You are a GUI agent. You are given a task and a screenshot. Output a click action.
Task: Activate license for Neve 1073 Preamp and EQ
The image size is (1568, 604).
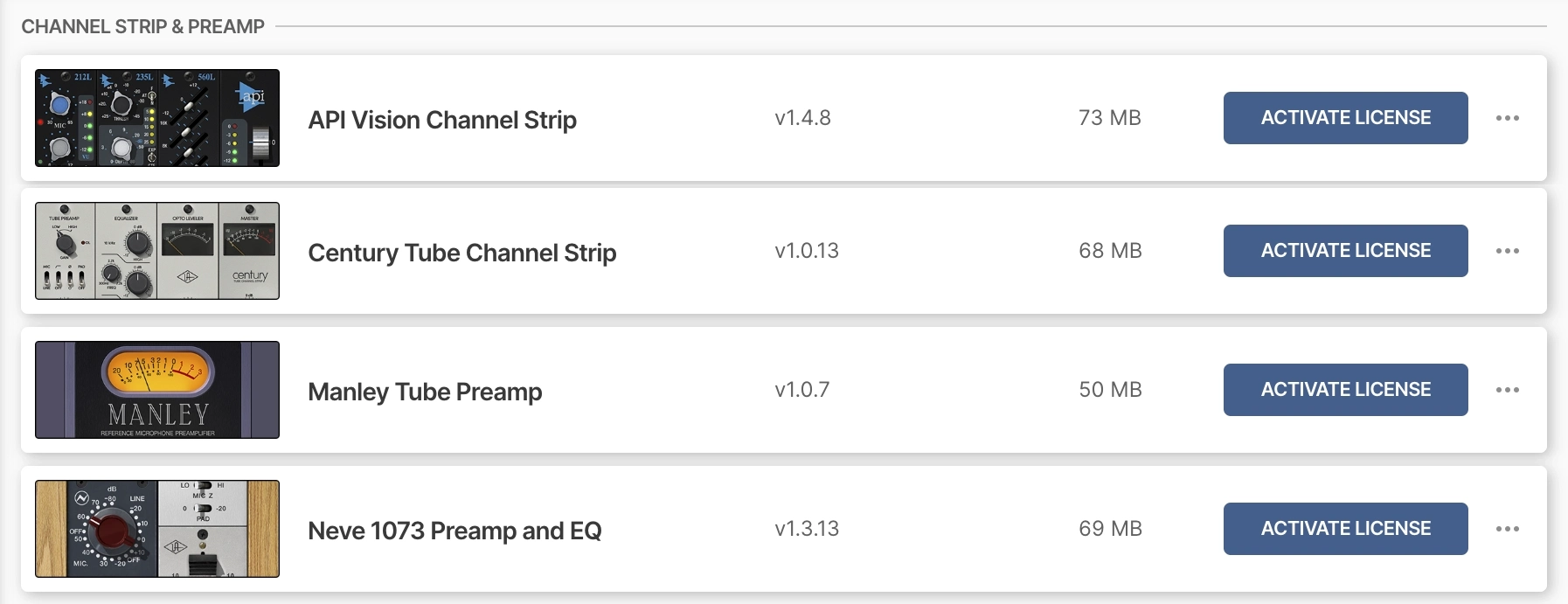1345,529
